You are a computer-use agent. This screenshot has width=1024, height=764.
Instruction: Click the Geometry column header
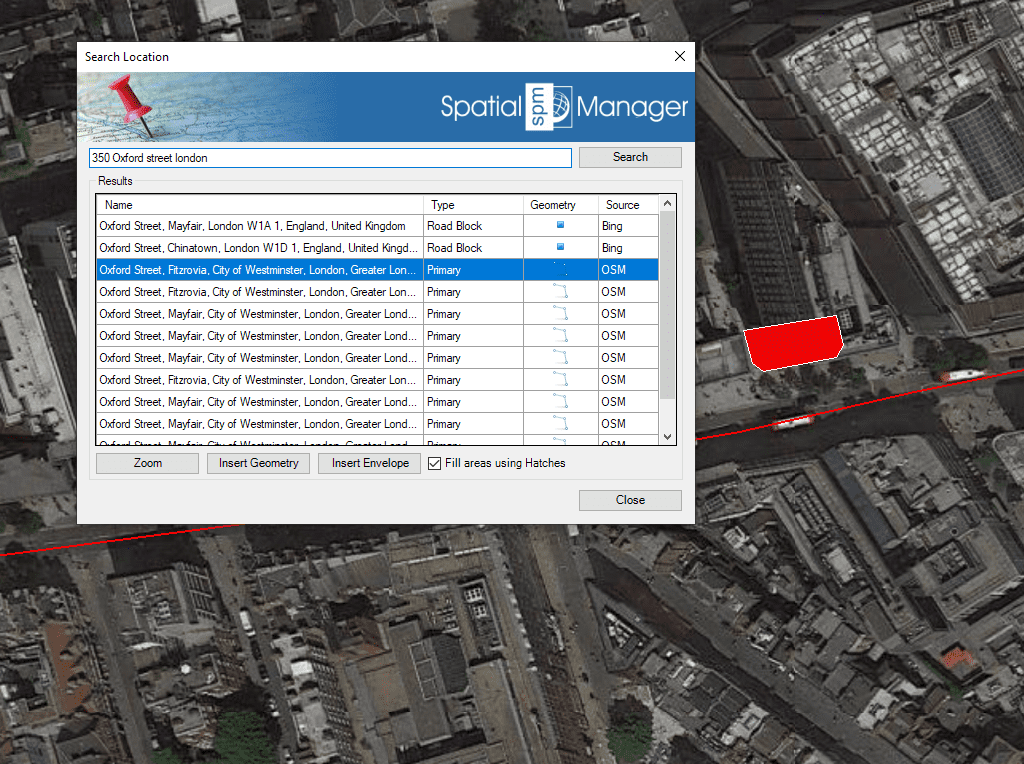(x=561, y=205)
